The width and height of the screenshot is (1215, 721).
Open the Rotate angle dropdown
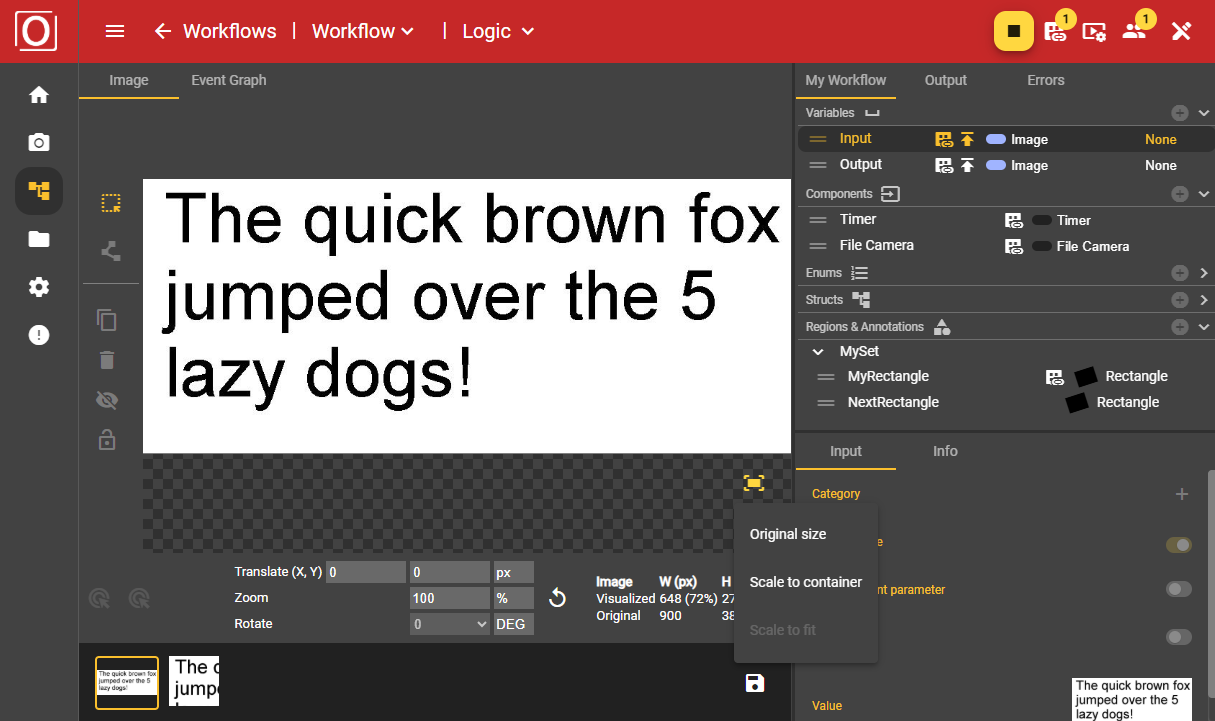point(450,624)
